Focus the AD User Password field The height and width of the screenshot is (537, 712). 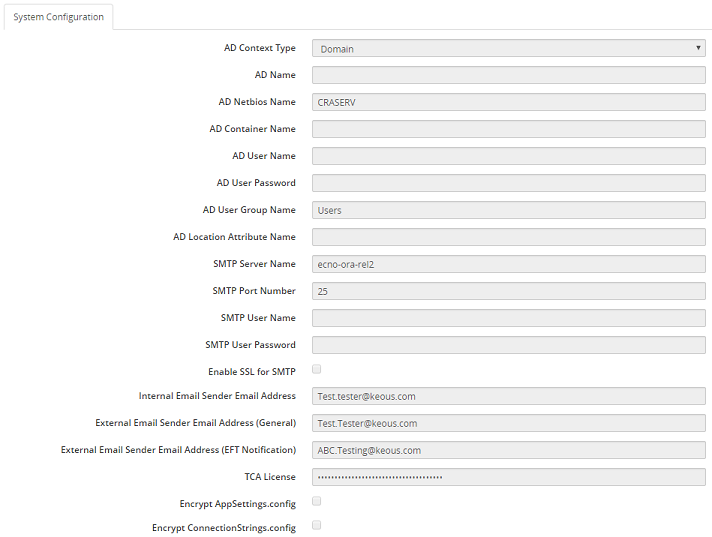pos(508,183)
